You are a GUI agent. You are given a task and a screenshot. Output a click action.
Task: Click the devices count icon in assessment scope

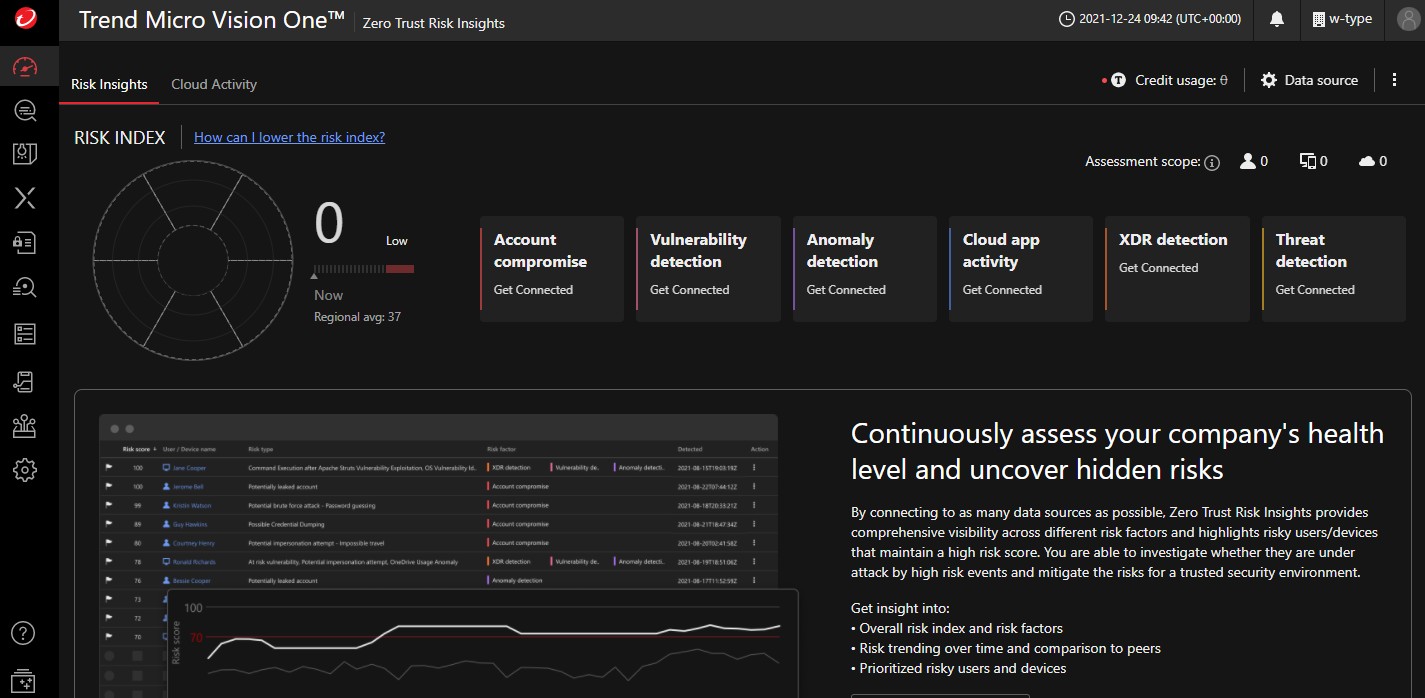tap(1307, 161)
